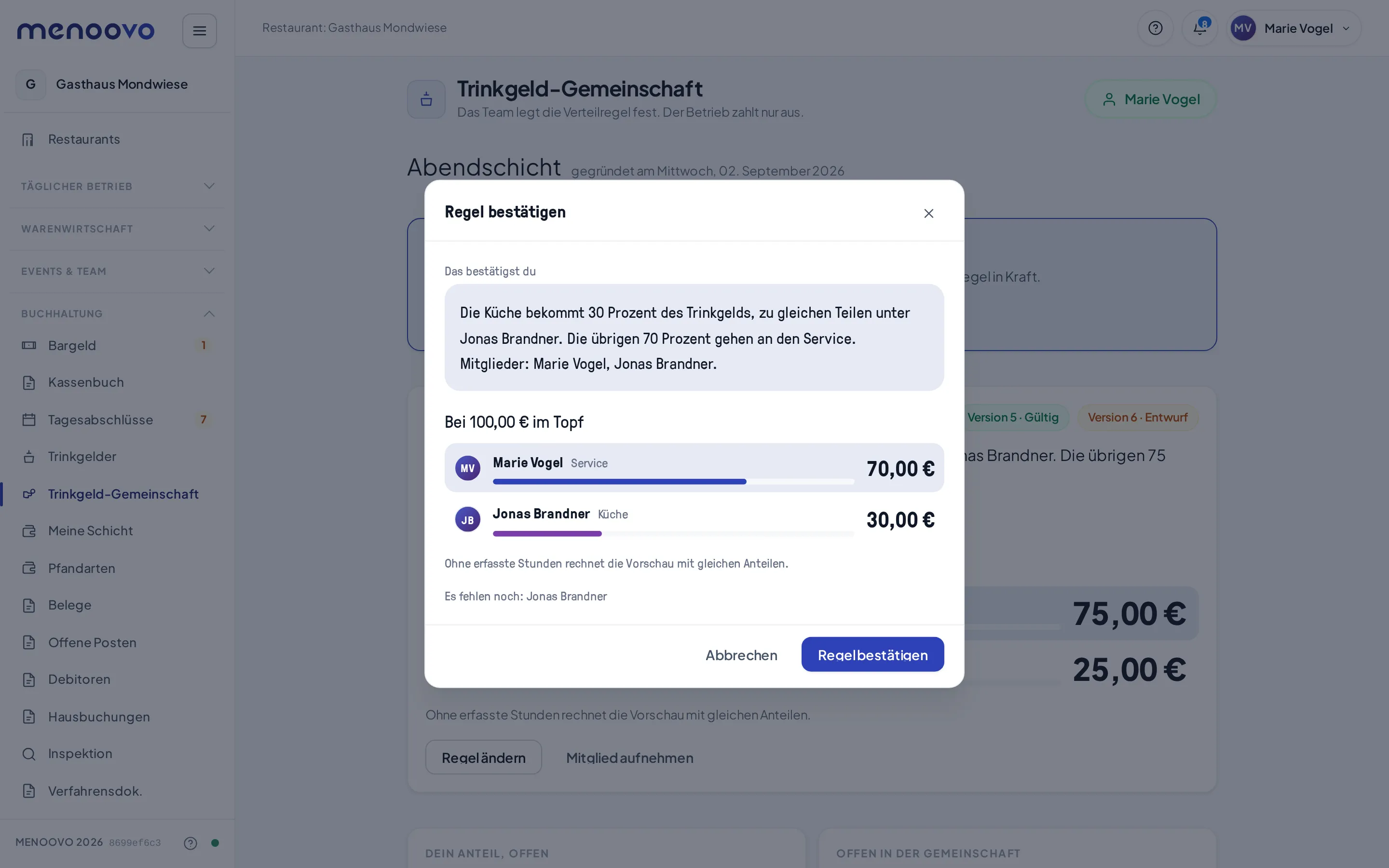Confirm with the Regel bestätigen button
Viewport: 1389px width, 868px height.
pyautogui.click(x=872, y=654)
